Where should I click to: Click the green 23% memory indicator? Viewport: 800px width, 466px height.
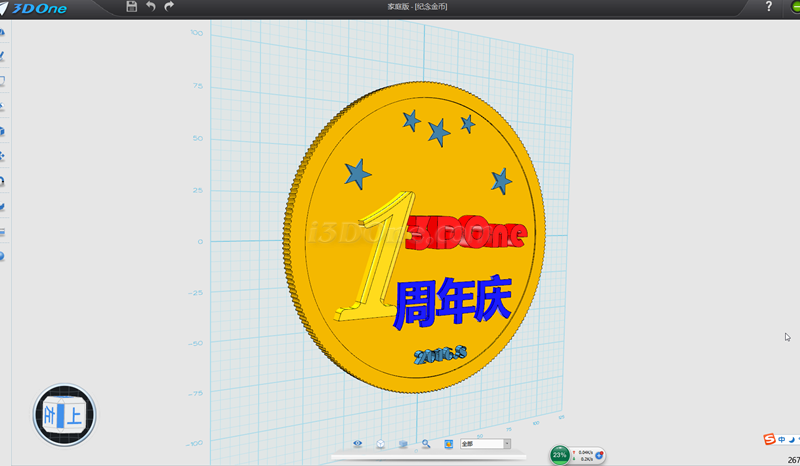coord(560,455)
